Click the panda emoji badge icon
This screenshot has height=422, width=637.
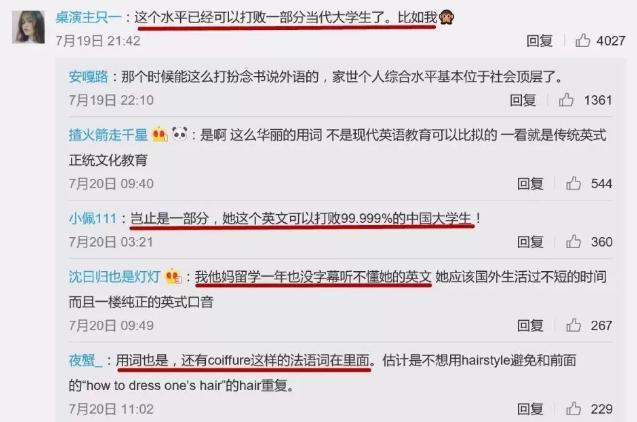pos(179,133)
